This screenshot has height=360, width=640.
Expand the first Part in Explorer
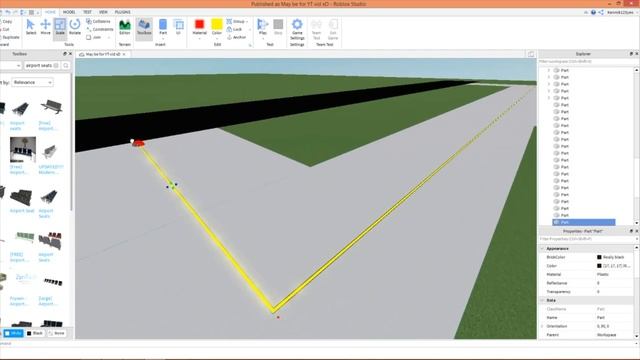[x=549, y=70]
